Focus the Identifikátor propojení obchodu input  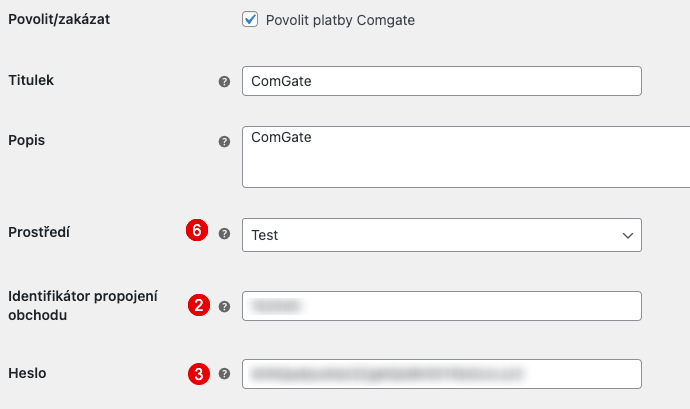pos(441,306)
